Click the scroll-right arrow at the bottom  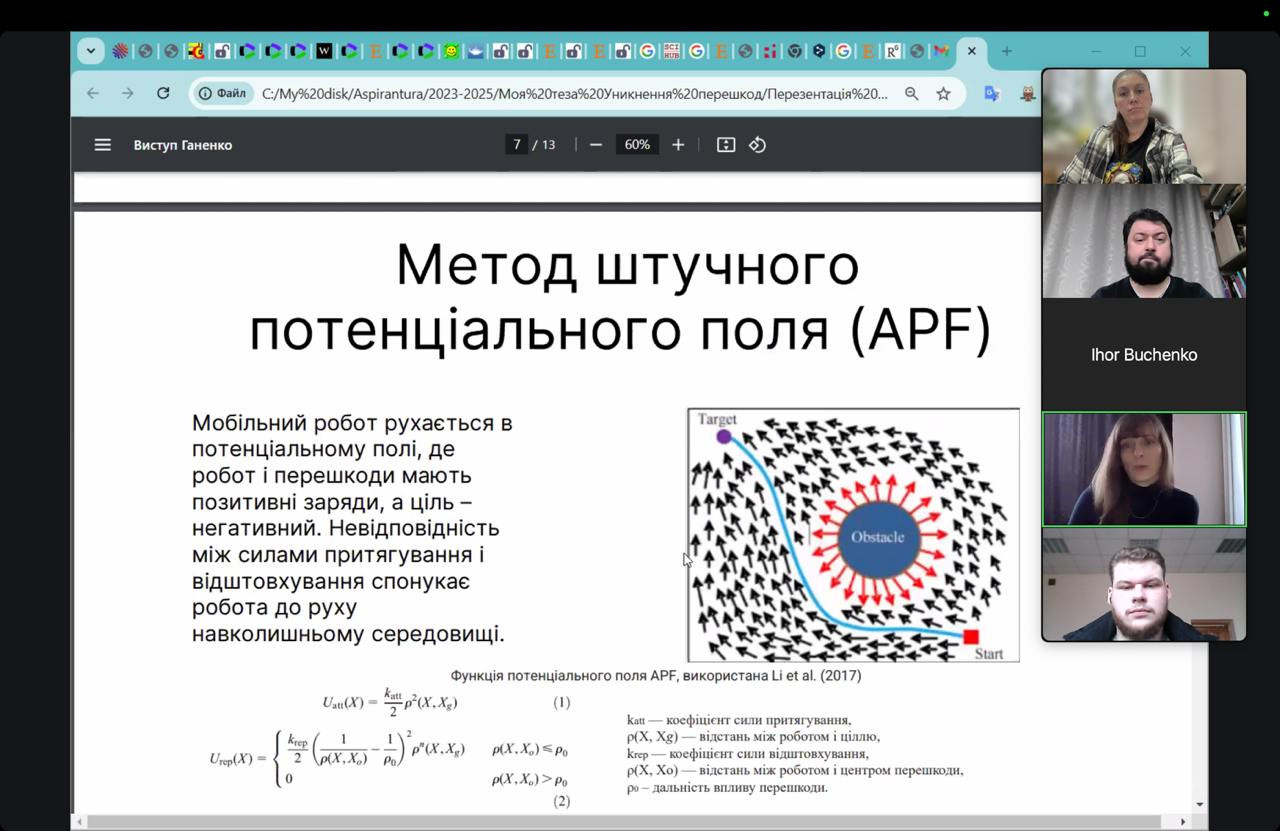1185,822
